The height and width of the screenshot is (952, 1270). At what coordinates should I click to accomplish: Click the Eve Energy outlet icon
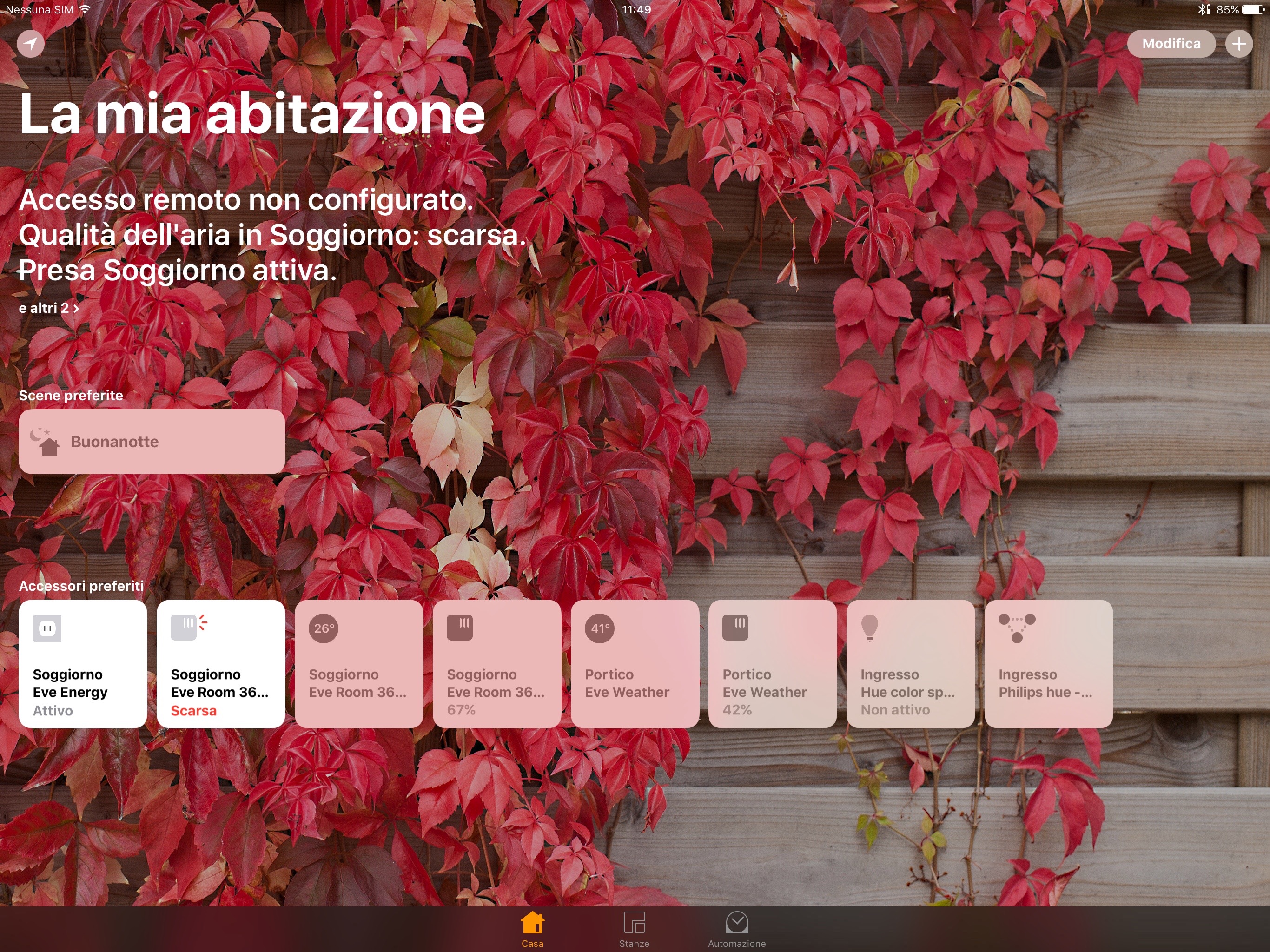click(47, 628)
